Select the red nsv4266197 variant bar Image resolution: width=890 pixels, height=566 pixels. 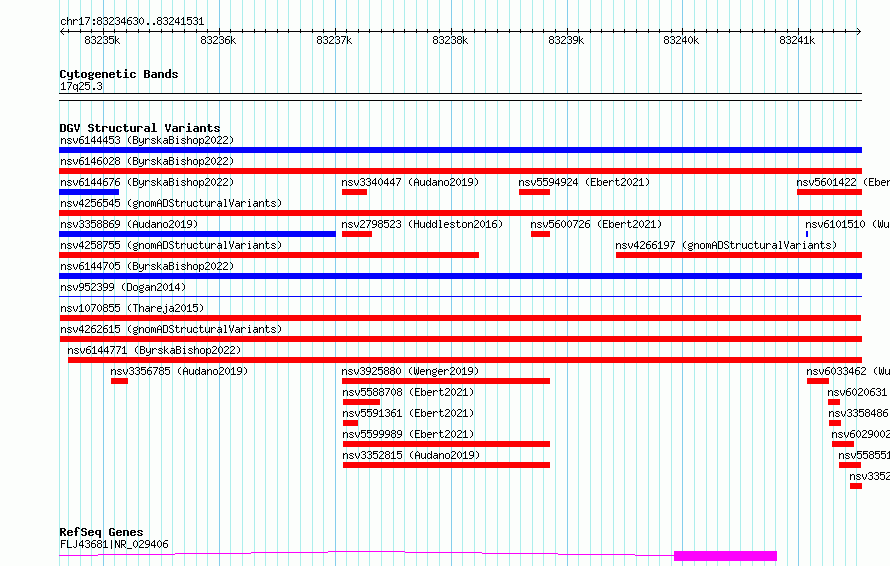(739, 255)
